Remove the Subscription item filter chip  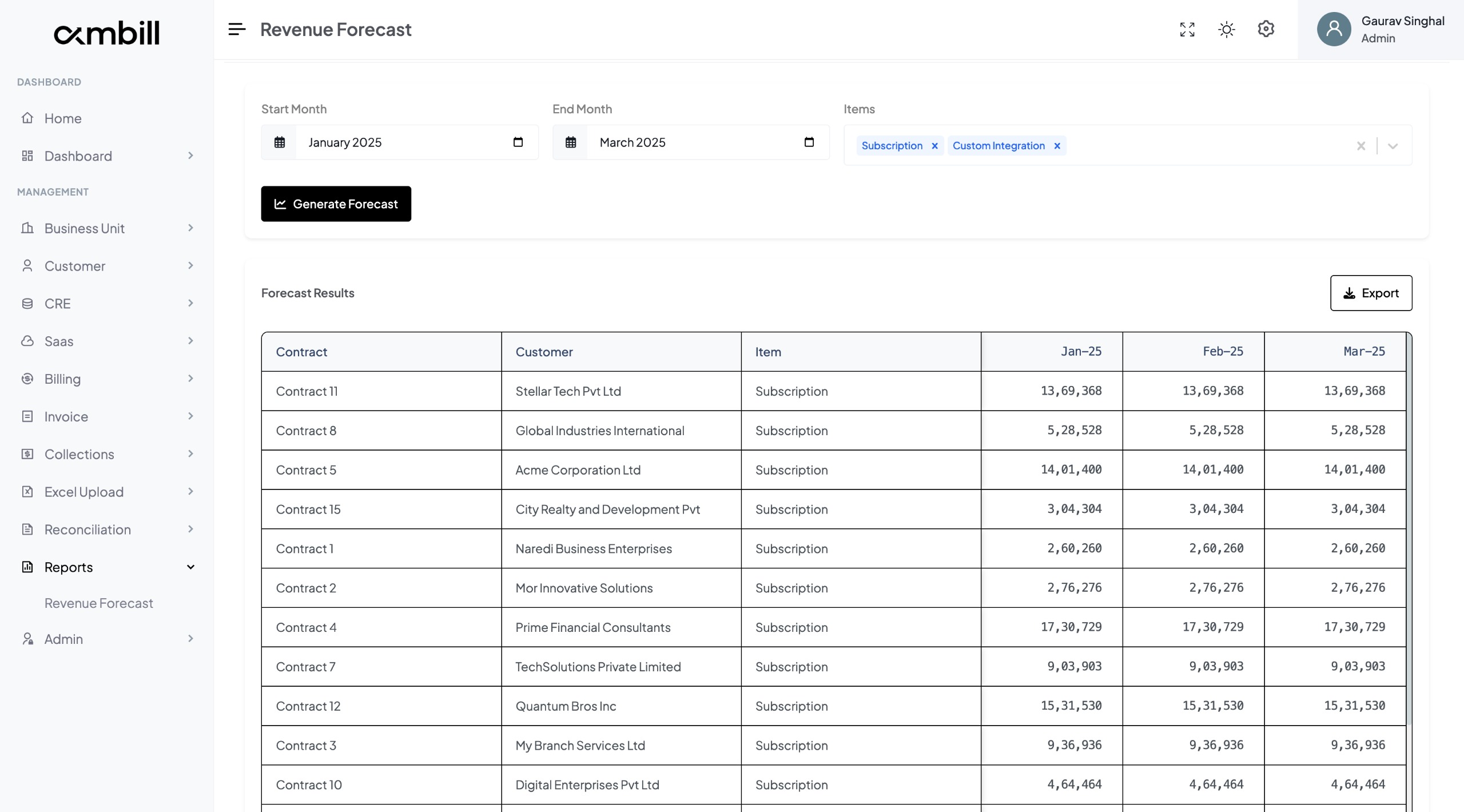coord(934,146)
